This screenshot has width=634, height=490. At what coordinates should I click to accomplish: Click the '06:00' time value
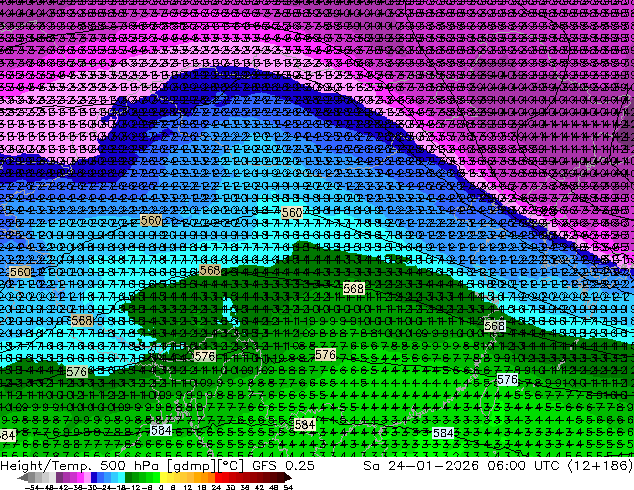pos(506,466)
